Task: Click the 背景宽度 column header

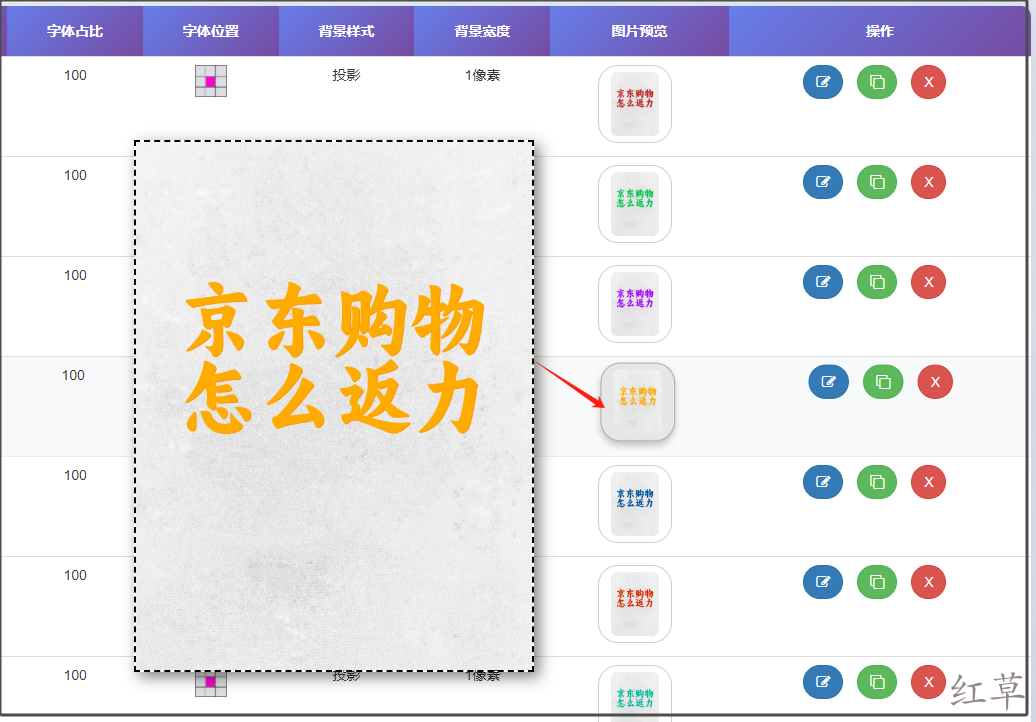Action: tap(482, 31)
